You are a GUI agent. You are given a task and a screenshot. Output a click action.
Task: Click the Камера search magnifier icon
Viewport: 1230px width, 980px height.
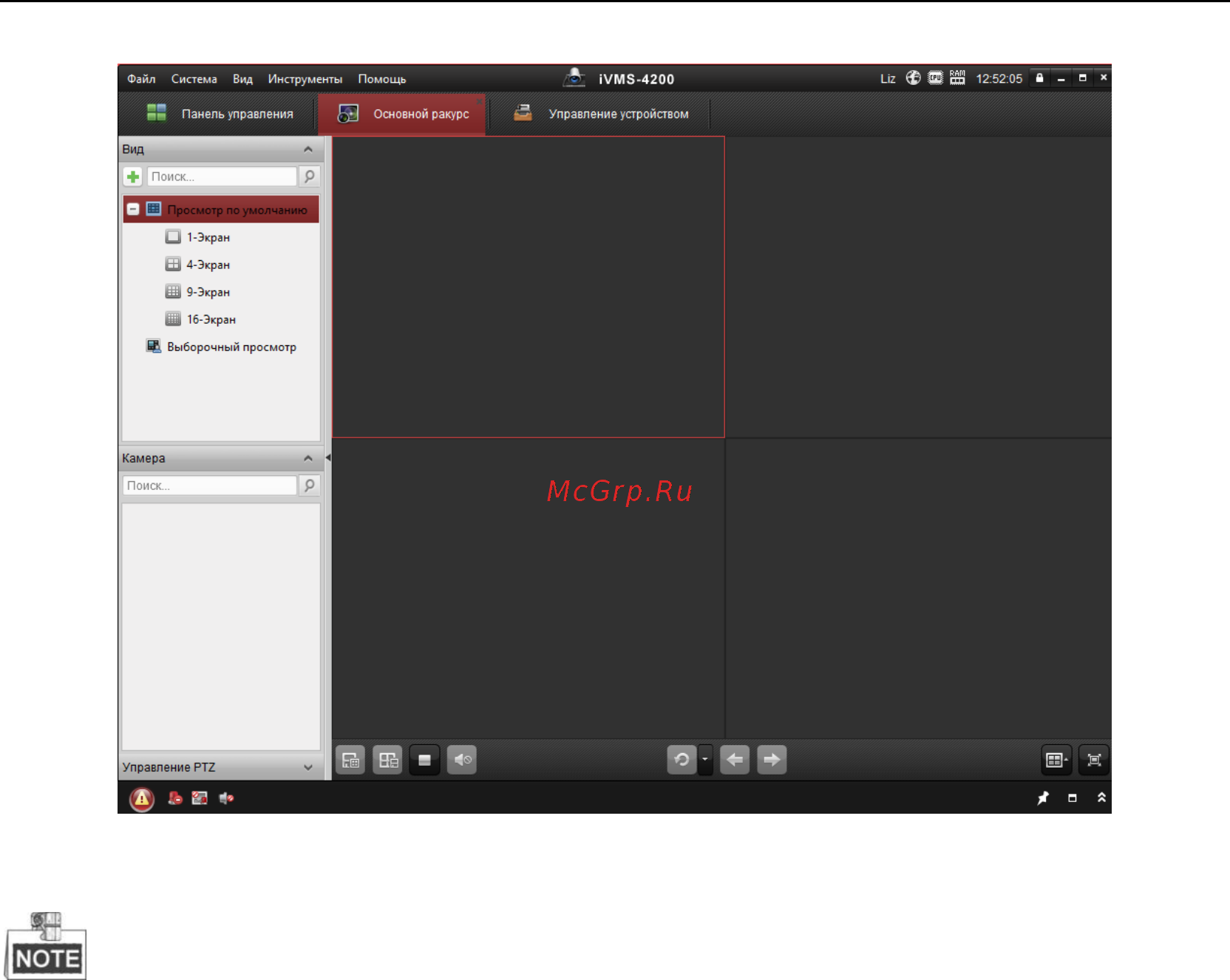(x=310, y=486)
